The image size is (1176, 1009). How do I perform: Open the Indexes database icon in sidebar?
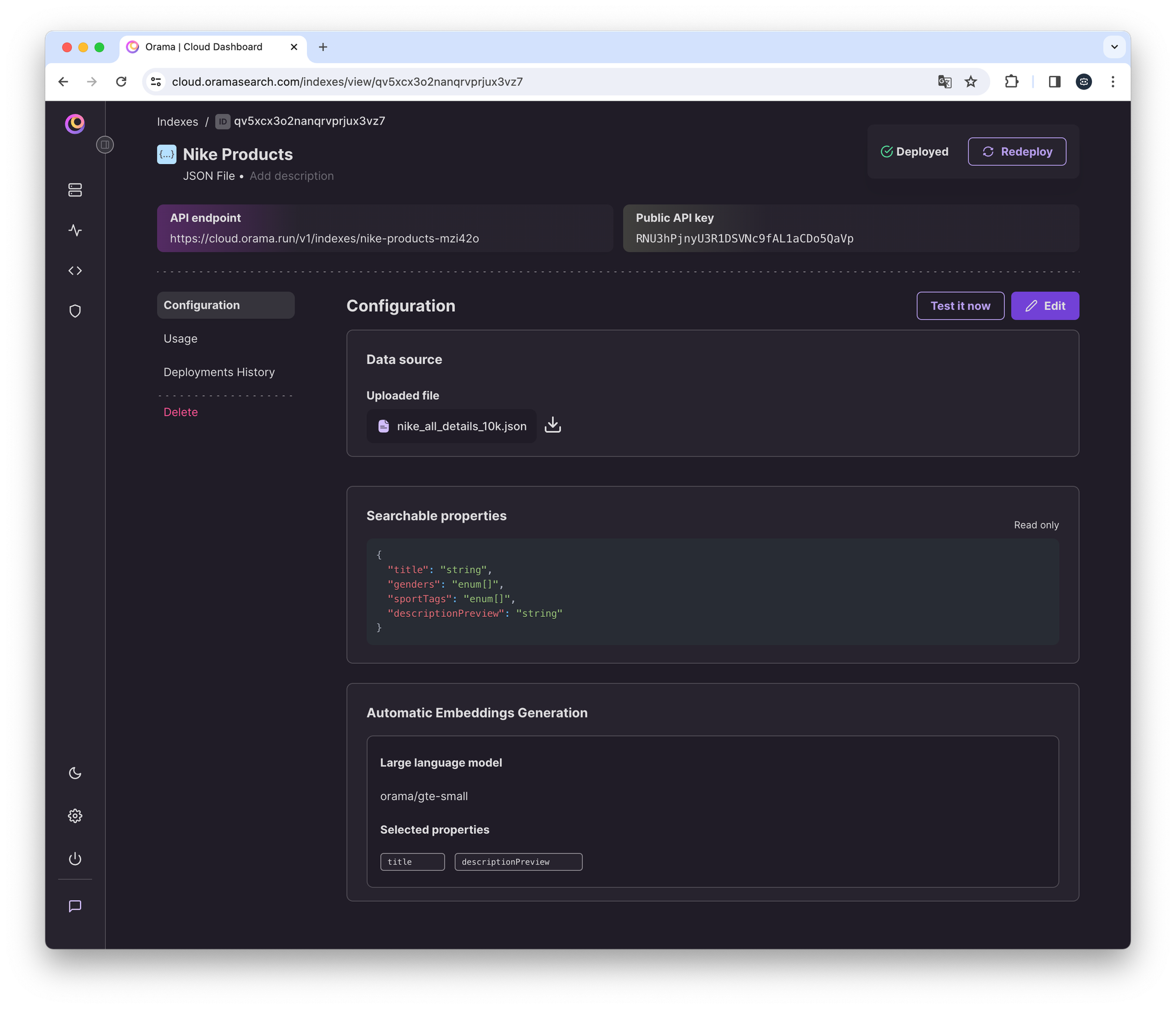75,190
